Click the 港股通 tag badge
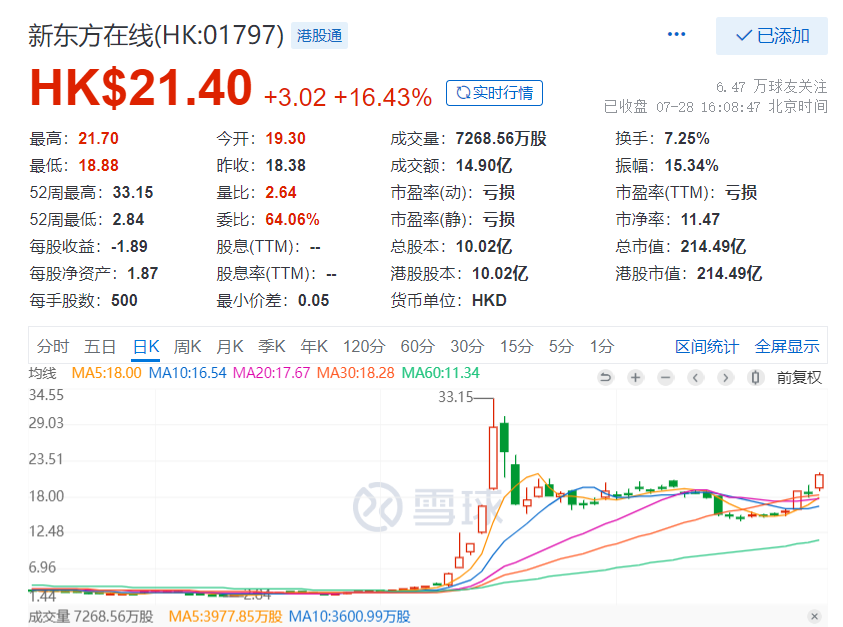 (319, 36)
